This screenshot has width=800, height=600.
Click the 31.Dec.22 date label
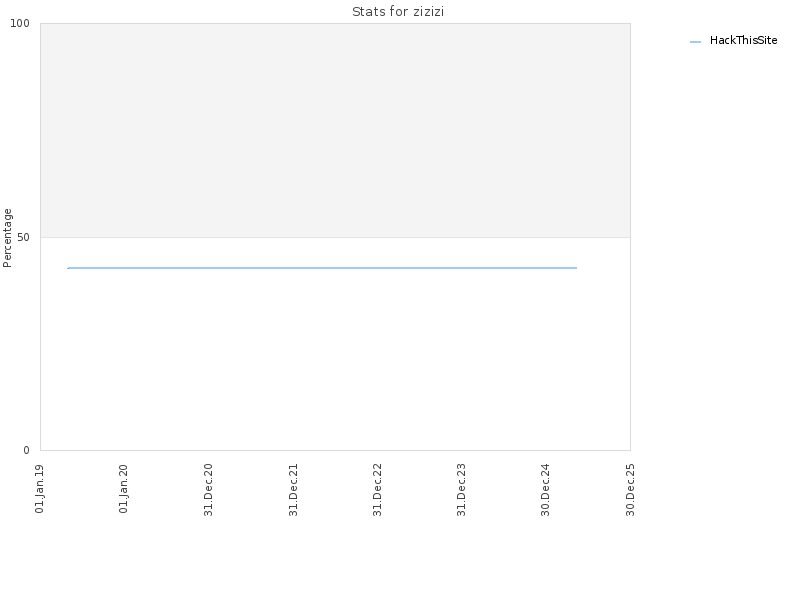point(377,490)
